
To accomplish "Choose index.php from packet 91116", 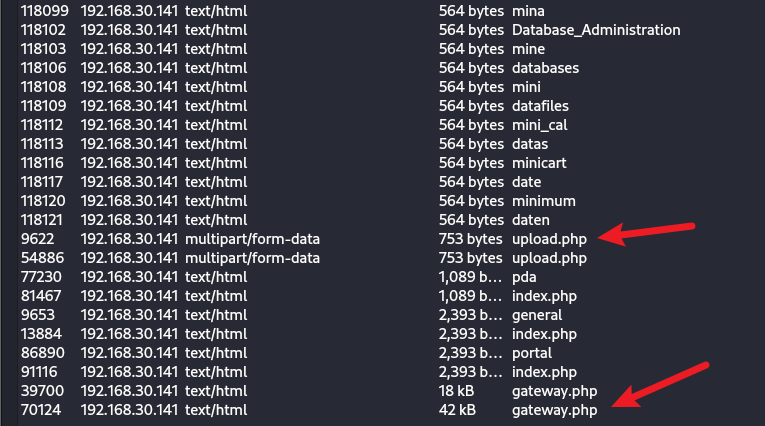I will tap(545, 371).
